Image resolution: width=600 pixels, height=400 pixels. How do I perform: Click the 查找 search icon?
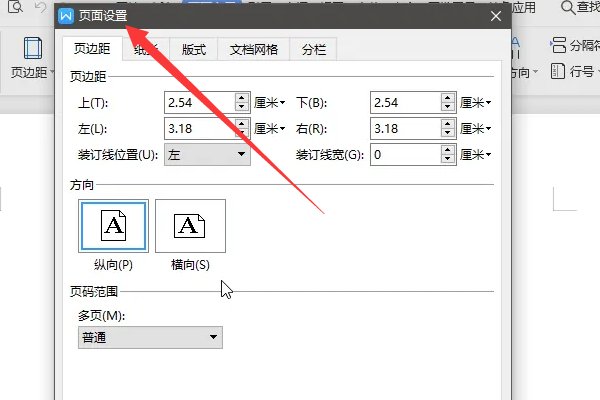(568, 7)
